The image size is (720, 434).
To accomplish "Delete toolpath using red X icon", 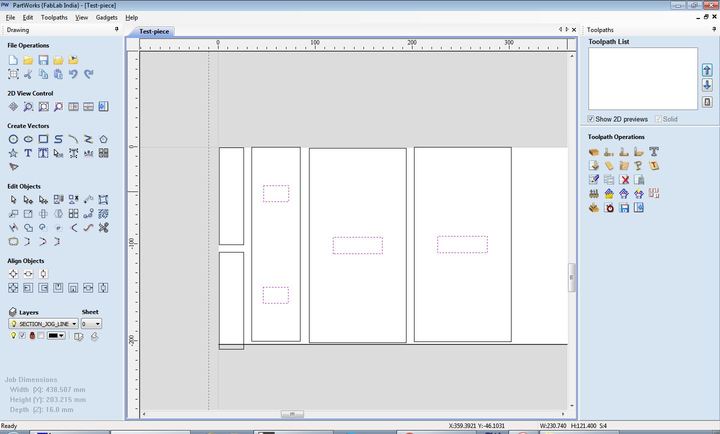I will point(624,180).
